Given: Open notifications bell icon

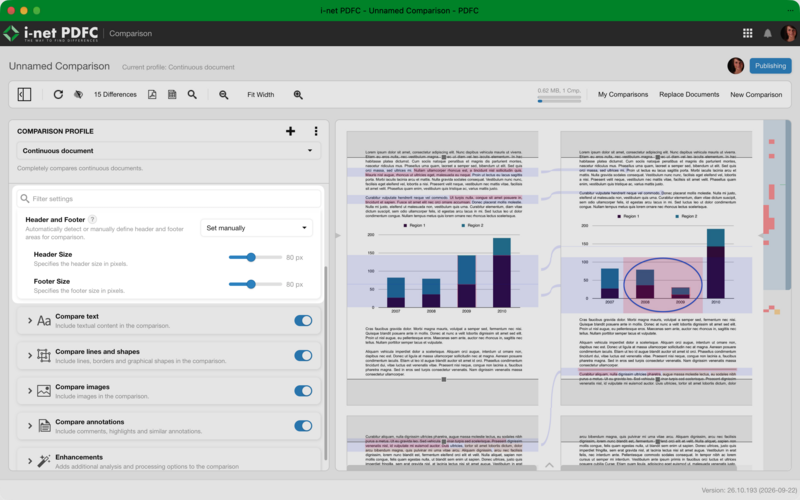Looking at the screenshot, I should pyautogui.click(x=767, y=34).
